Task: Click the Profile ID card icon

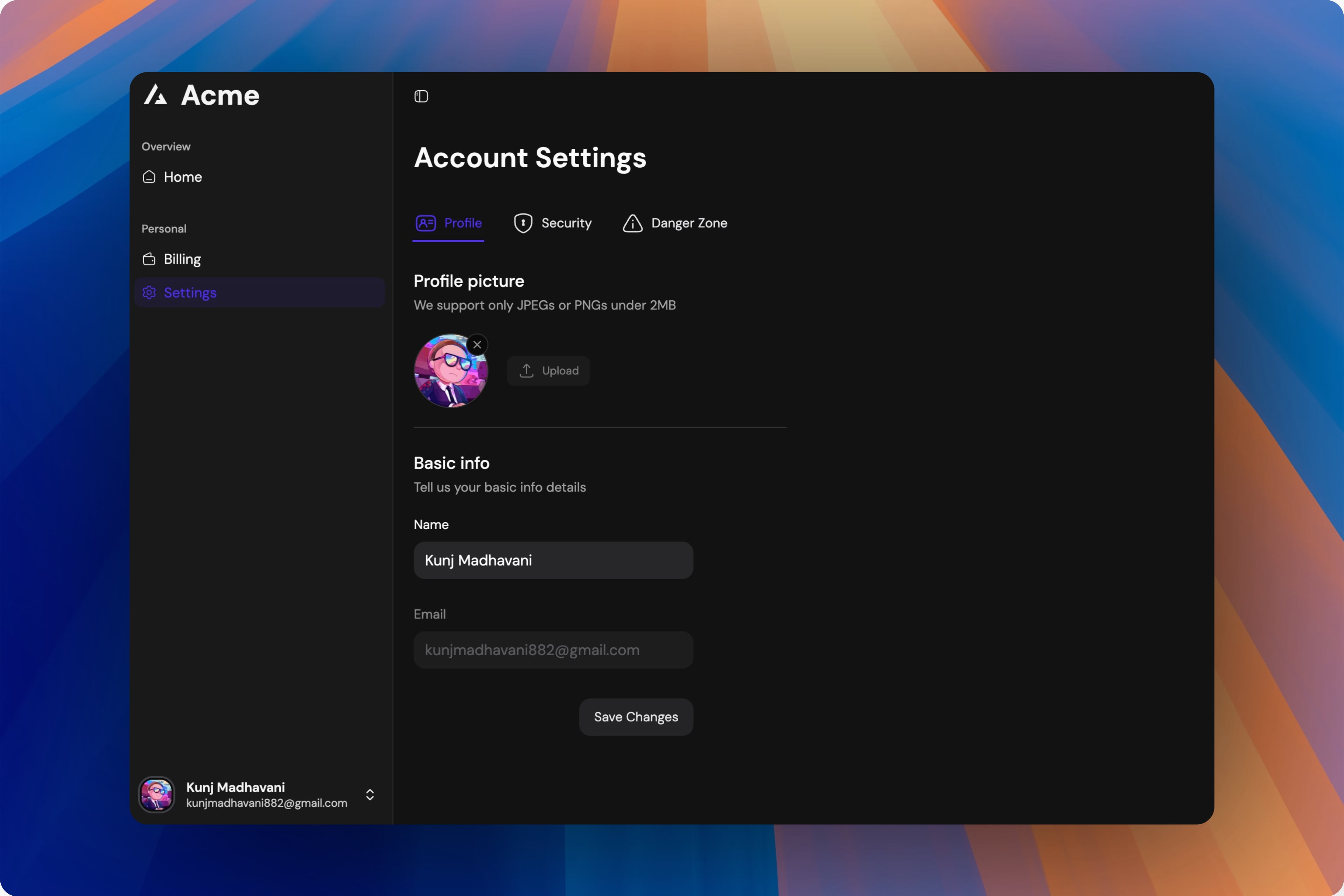Action: click(426, 223)
